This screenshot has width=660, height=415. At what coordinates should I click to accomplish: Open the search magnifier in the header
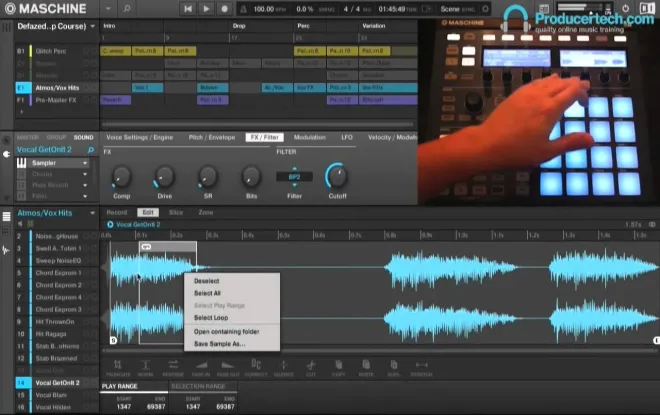[x=127, y=8]
